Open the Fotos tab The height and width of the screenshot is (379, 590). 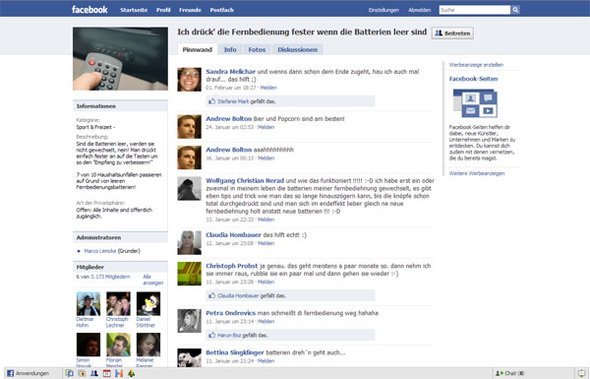click(x=257, y=50)
